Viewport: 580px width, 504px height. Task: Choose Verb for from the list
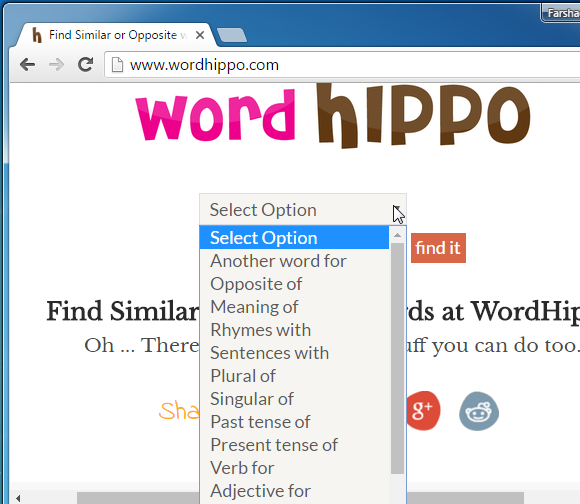click(x=294, y=467)
